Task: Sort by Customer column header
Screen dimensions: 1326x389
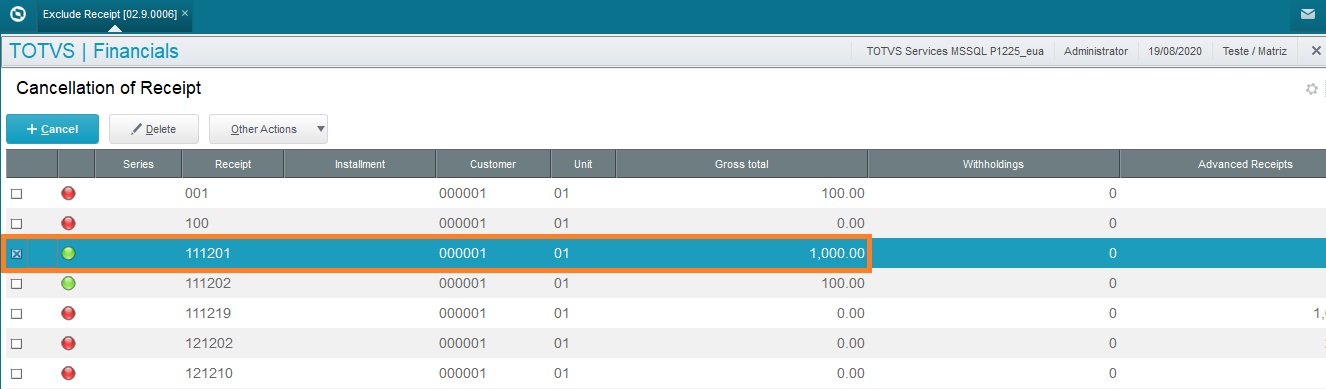Action: click(493, 164)
